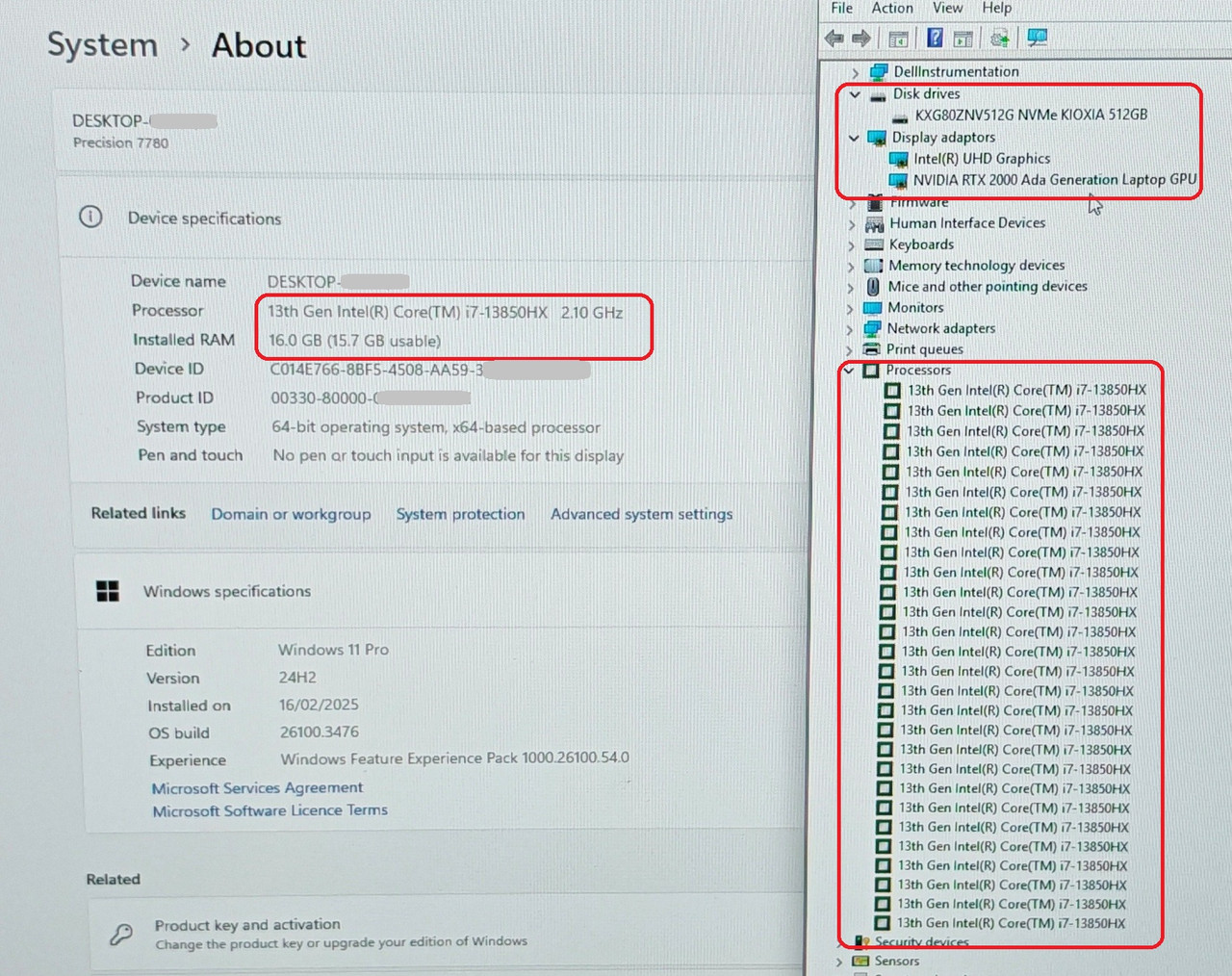Click the mouse icon beside Mice and other pointing devices

873,287
